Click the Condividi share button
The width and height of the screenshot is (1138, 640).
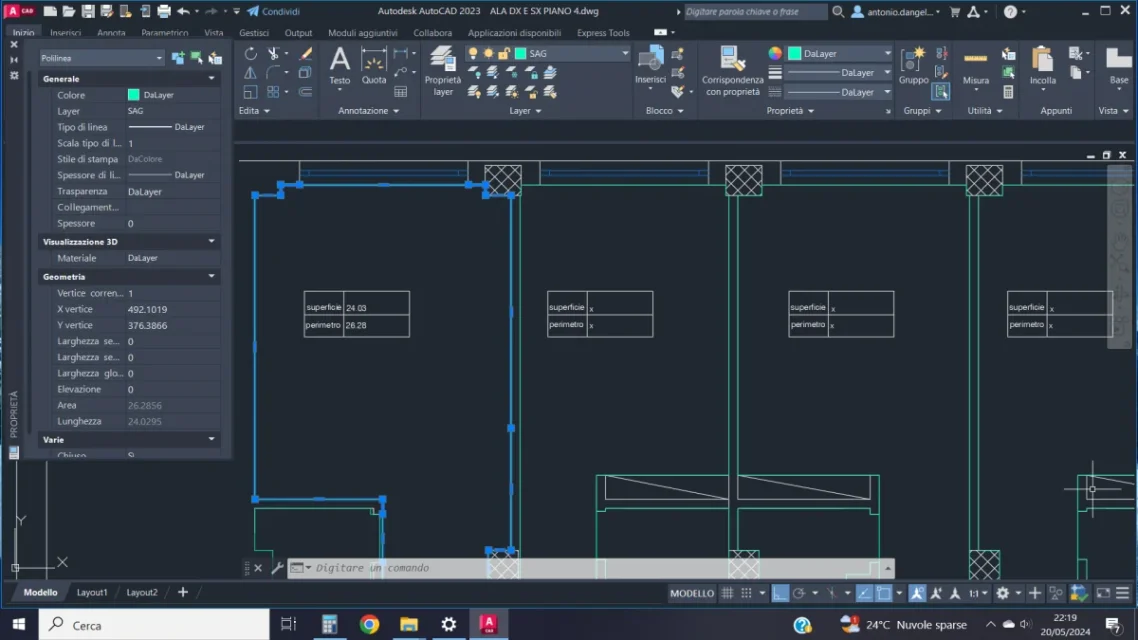coord(273,12)
